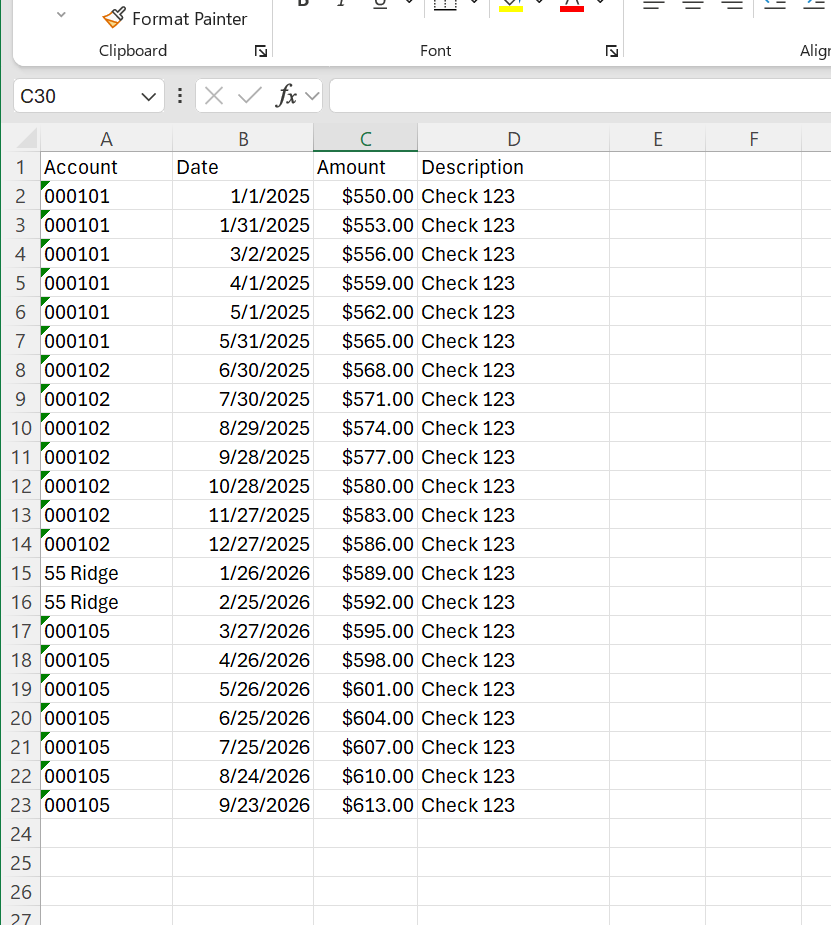The width and height of the screenshot is (831, 925).
Task: Select the date cell 12/27/2025
Action: (x=243, y=544)
